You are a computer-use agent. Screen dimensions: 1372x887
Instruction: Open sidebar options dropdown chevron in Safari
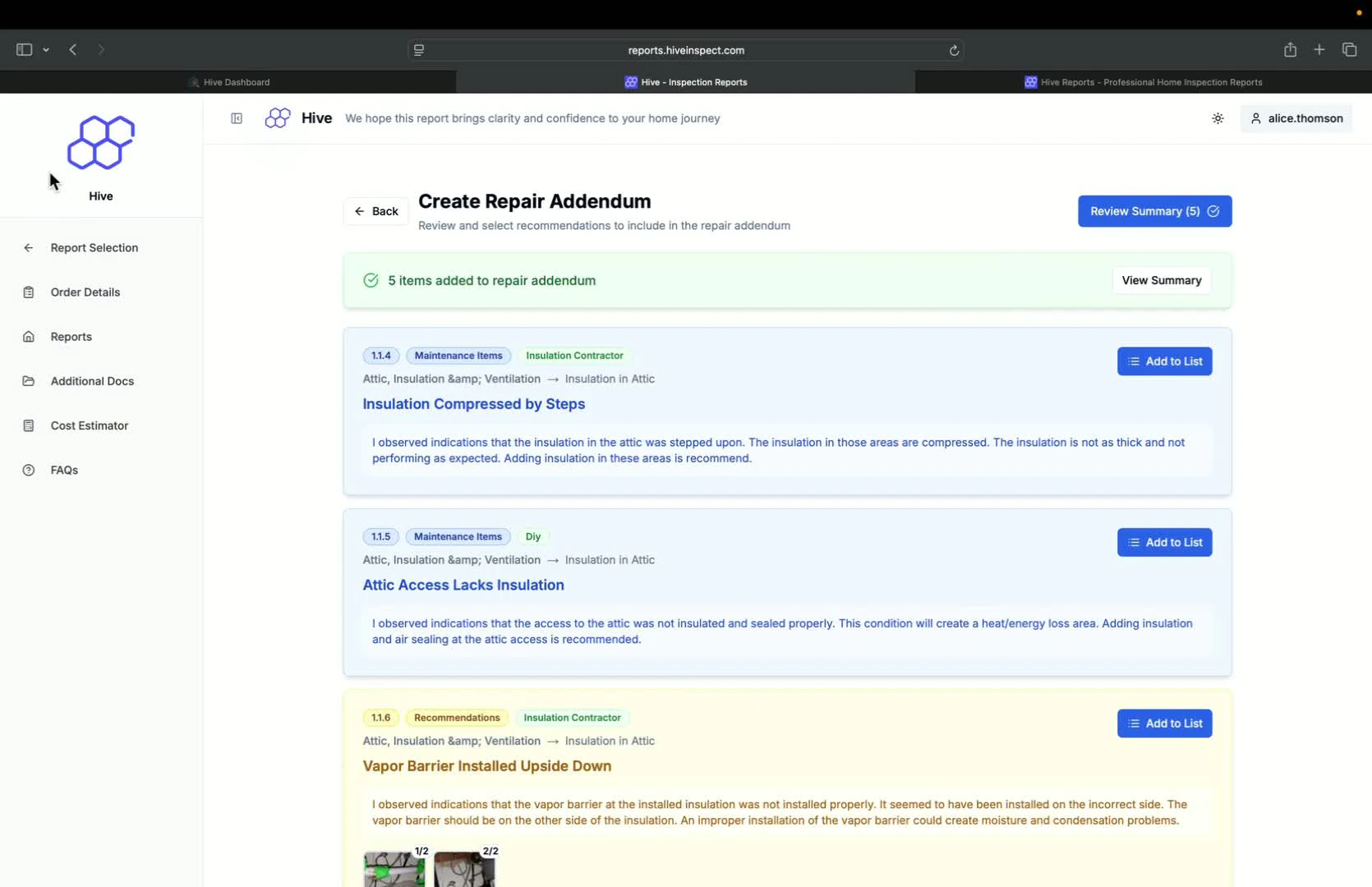tap(46, 50)
